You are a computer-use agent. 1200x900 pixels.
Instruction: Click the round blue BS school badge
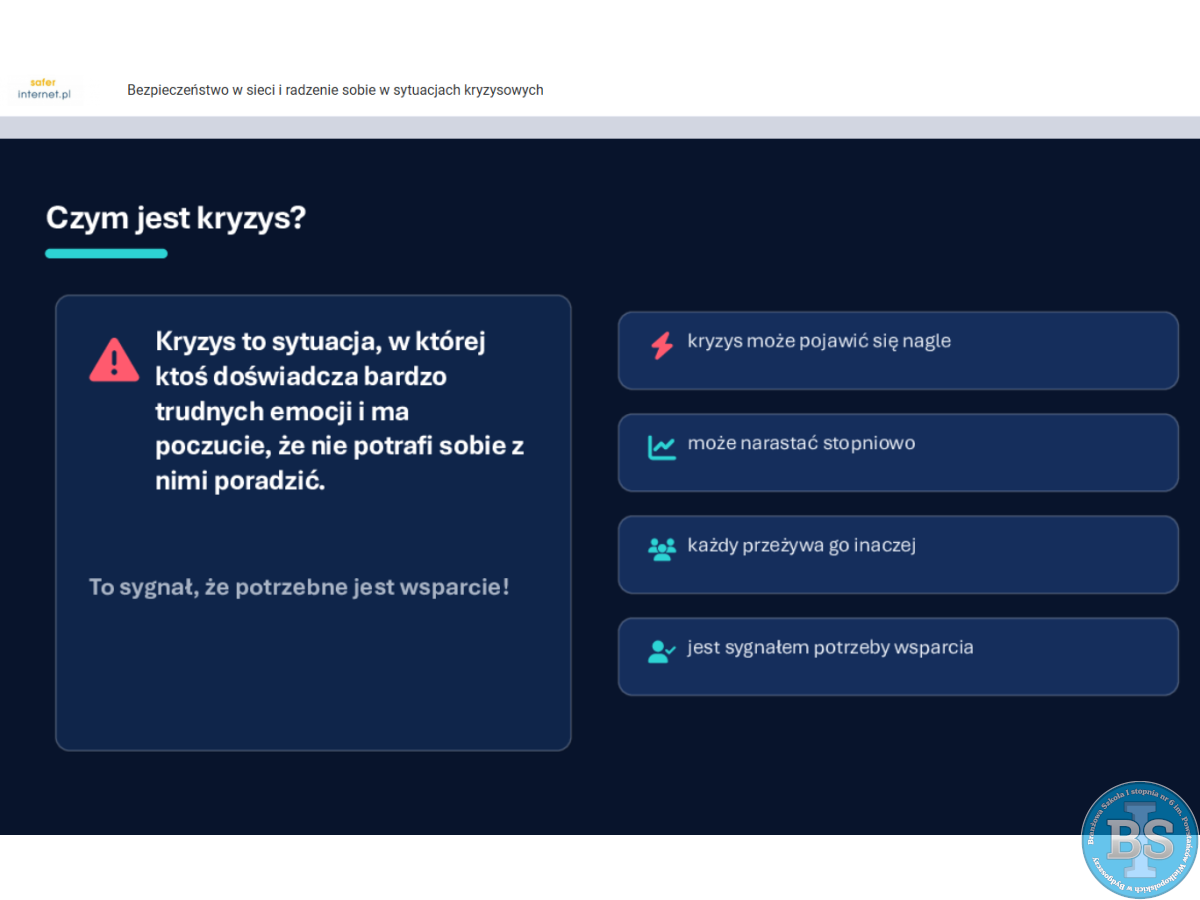tap(1139, 839)
